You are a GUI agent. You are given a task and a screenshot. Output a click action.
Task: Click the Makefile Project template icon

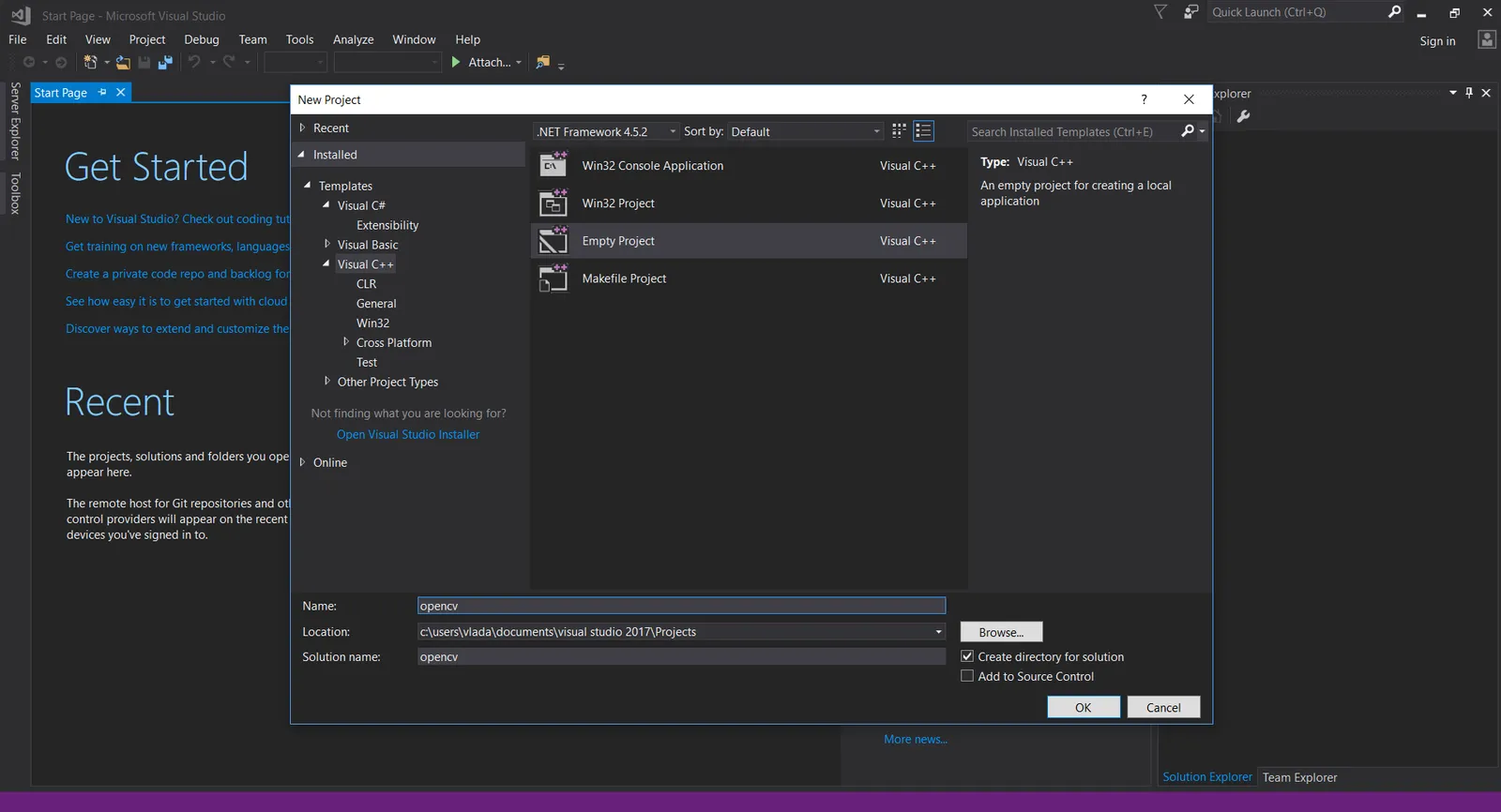[x=553, y=278]
